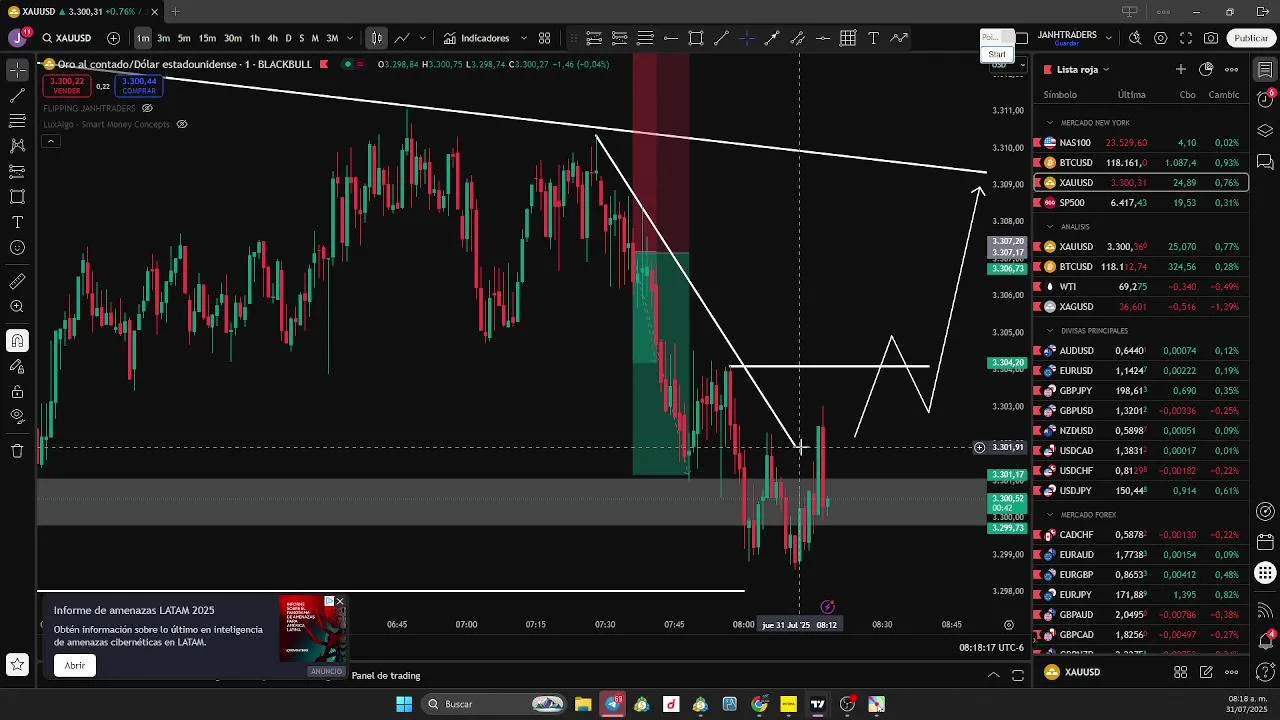Open chart settings hexagon icon
This screenshot has height=720, width=1280.
[x=1160, y=38]
